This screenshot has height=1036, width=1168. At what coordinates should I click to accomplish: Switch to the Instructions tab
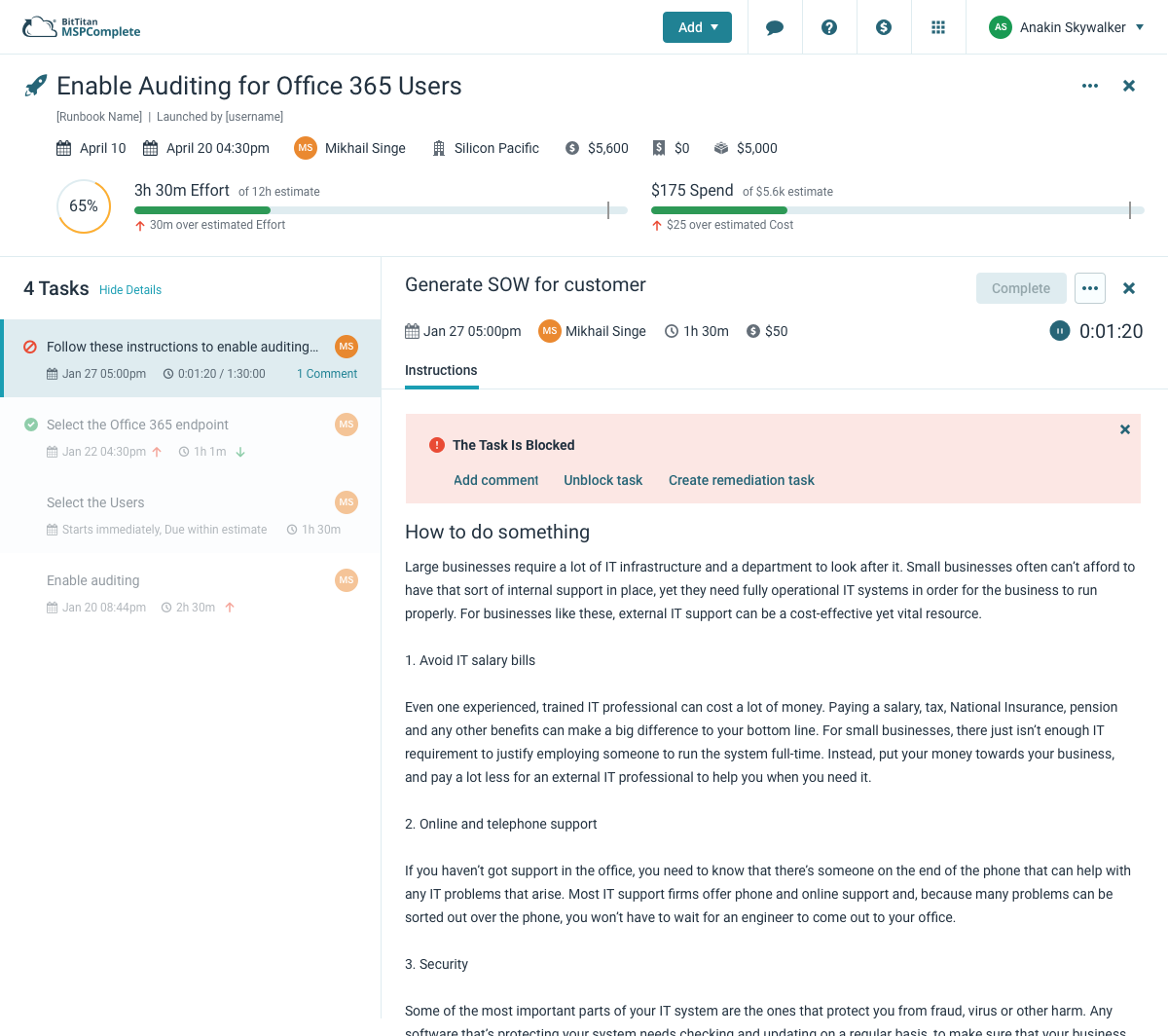tap(441, 371)
